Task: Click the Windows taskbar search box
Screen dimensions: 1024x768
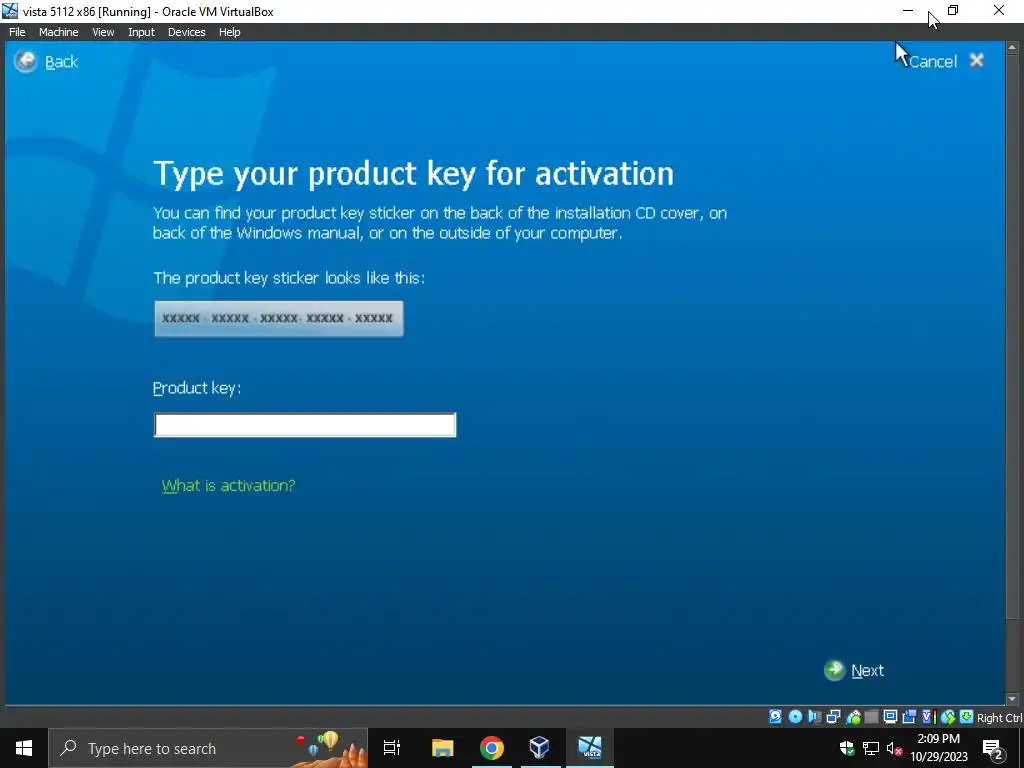Action: (208, 748)
